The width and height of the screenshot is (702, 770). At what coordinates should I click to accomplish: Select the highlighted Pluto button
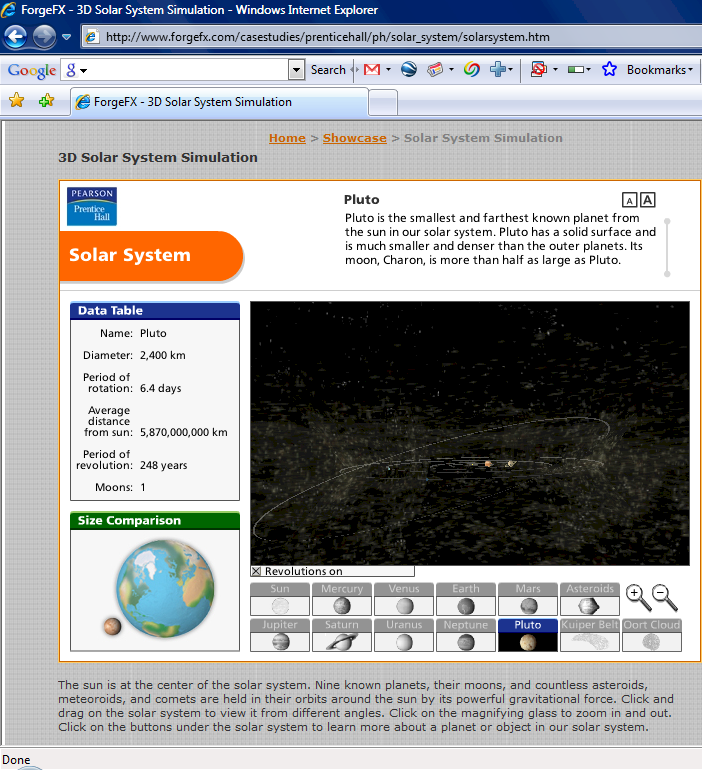528,635
